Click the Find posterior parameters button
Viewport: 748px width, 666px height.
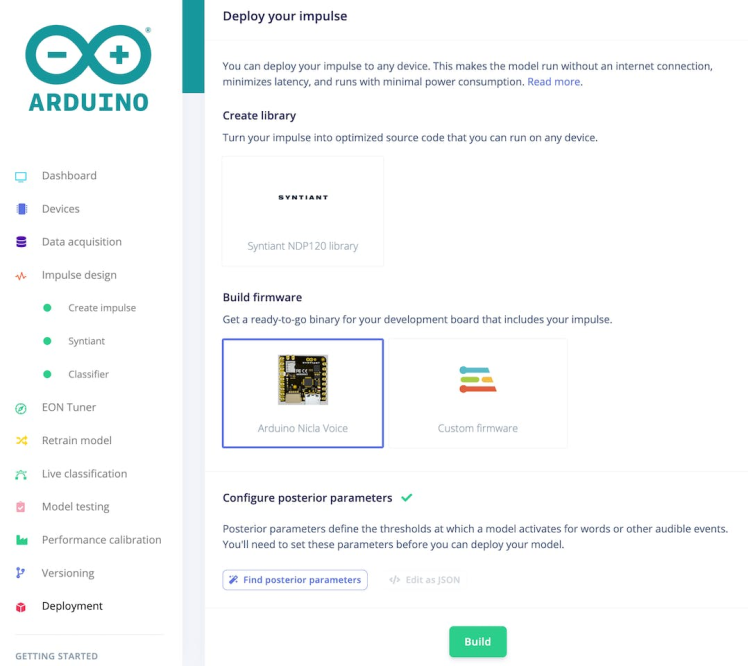click(294, 580)
